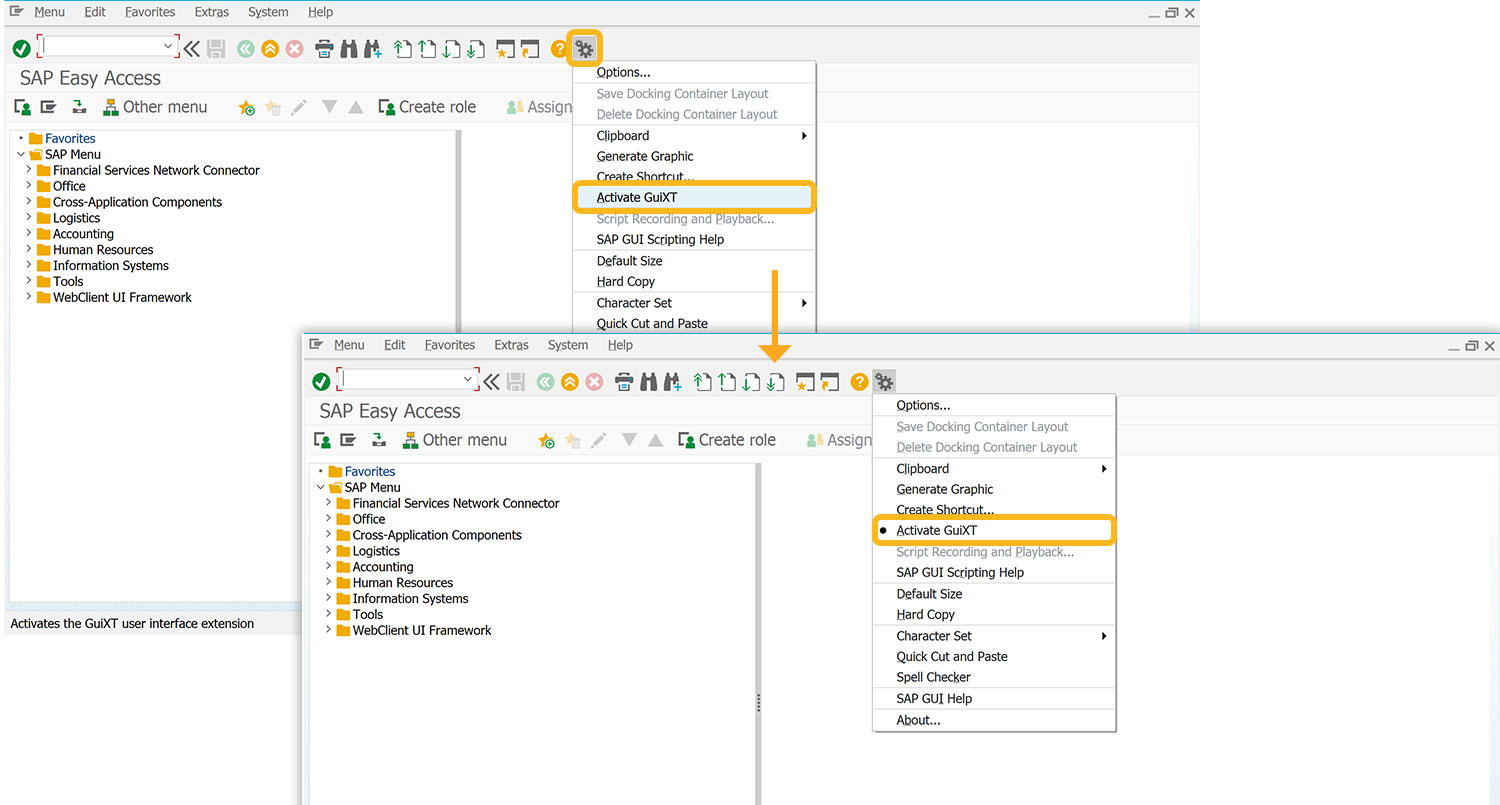Open the command field dropdown in the front window
1500x805 pixels.
click(468, 380)
